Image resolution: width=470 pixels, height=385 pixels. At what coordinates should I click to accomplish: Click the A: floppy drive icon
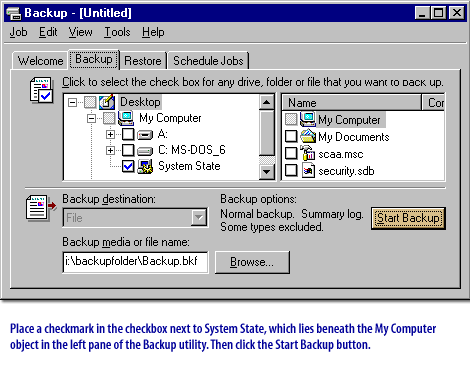tap(145, 134)
